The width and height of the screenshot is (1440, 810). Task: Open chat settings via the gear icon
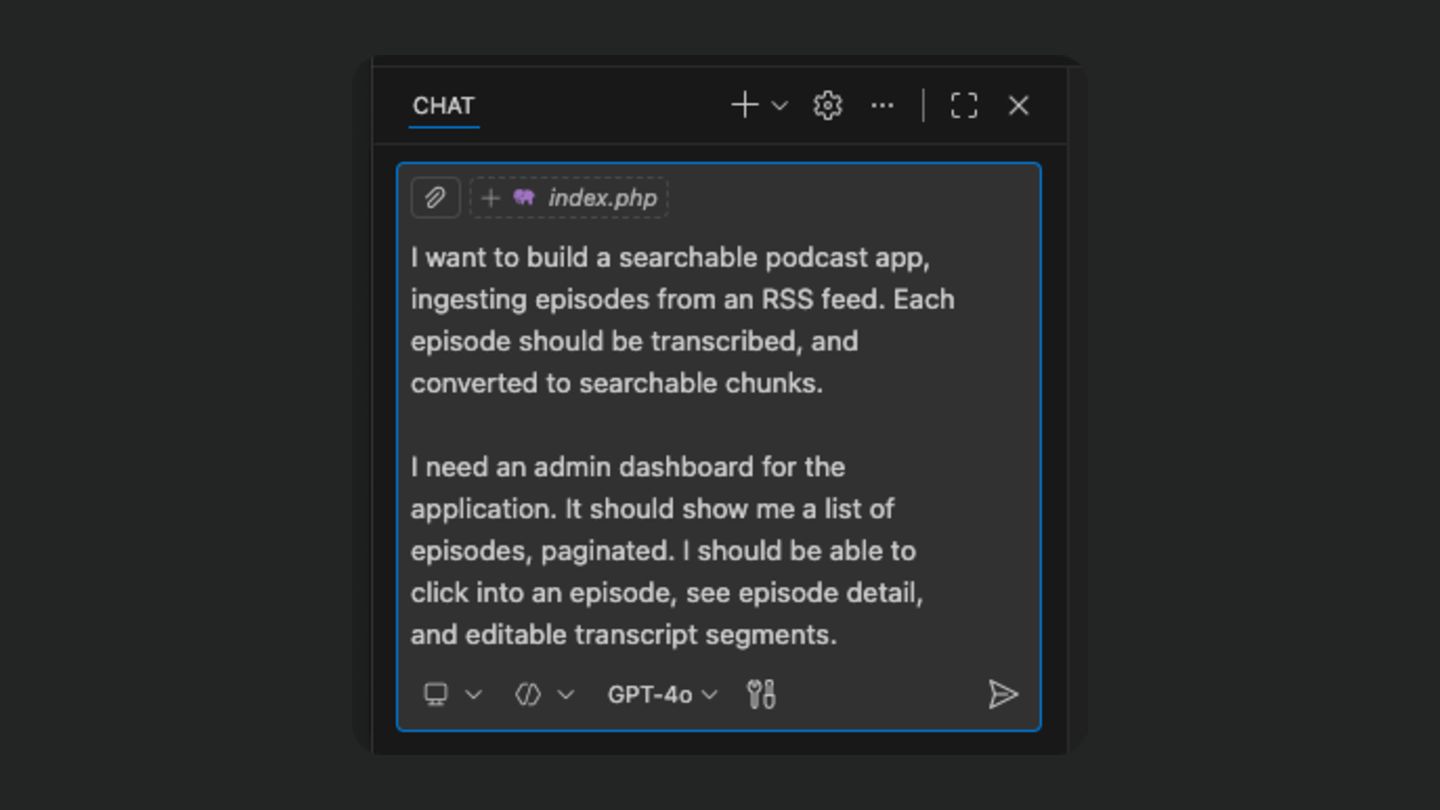point(828,105)
